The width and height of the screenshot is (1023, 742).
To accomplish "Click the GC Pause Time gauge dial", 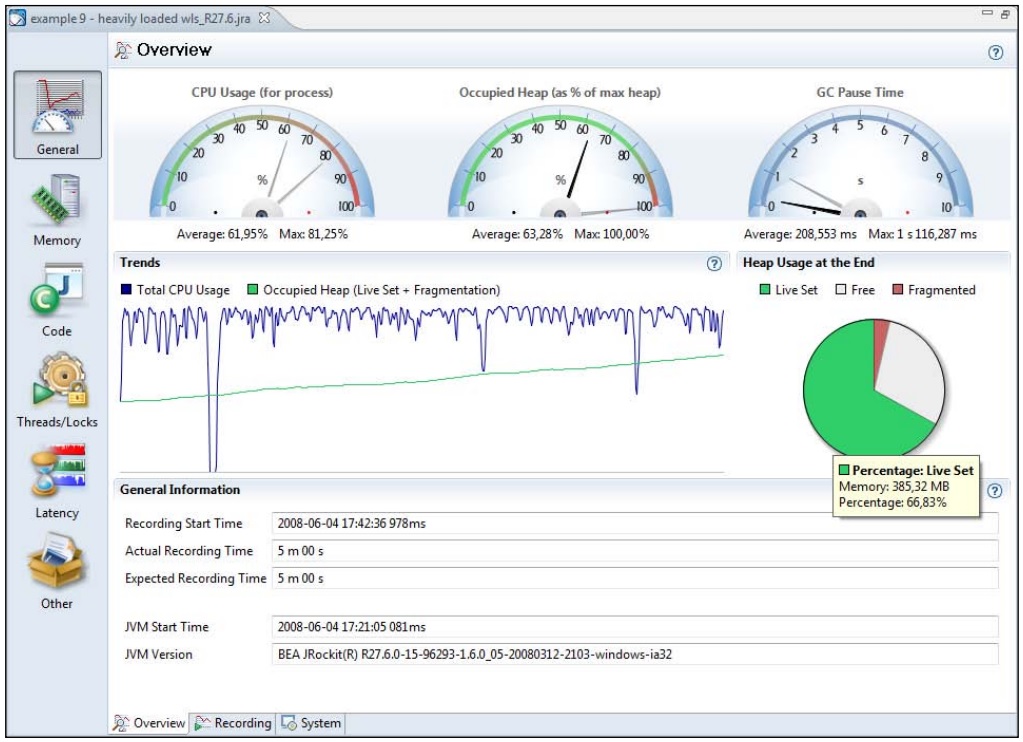I will (x=860, y=163).
